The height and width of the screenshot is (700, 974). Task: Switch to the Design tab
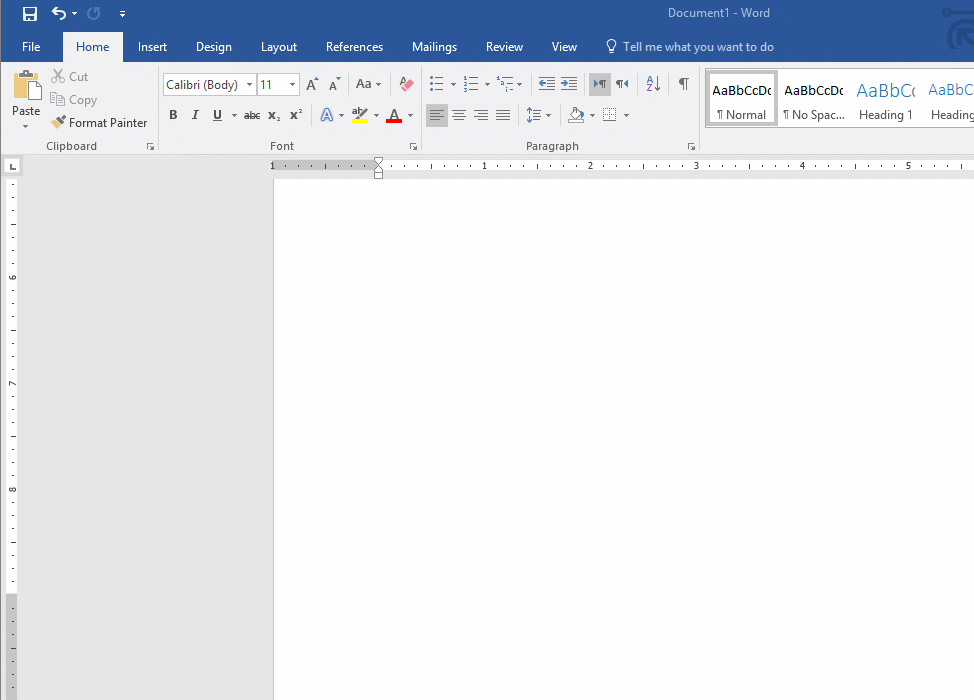click(214, 47)
